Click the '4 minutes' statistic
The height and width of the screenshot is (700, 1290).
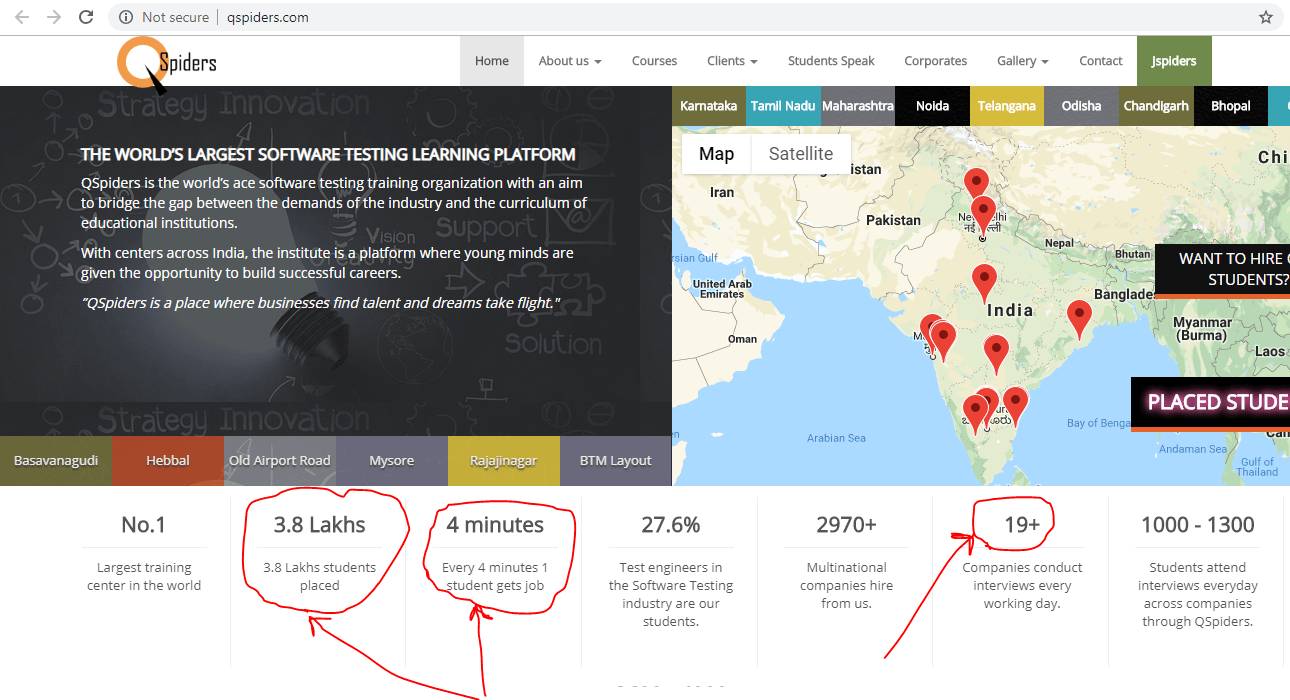click(x=495, y=524)
